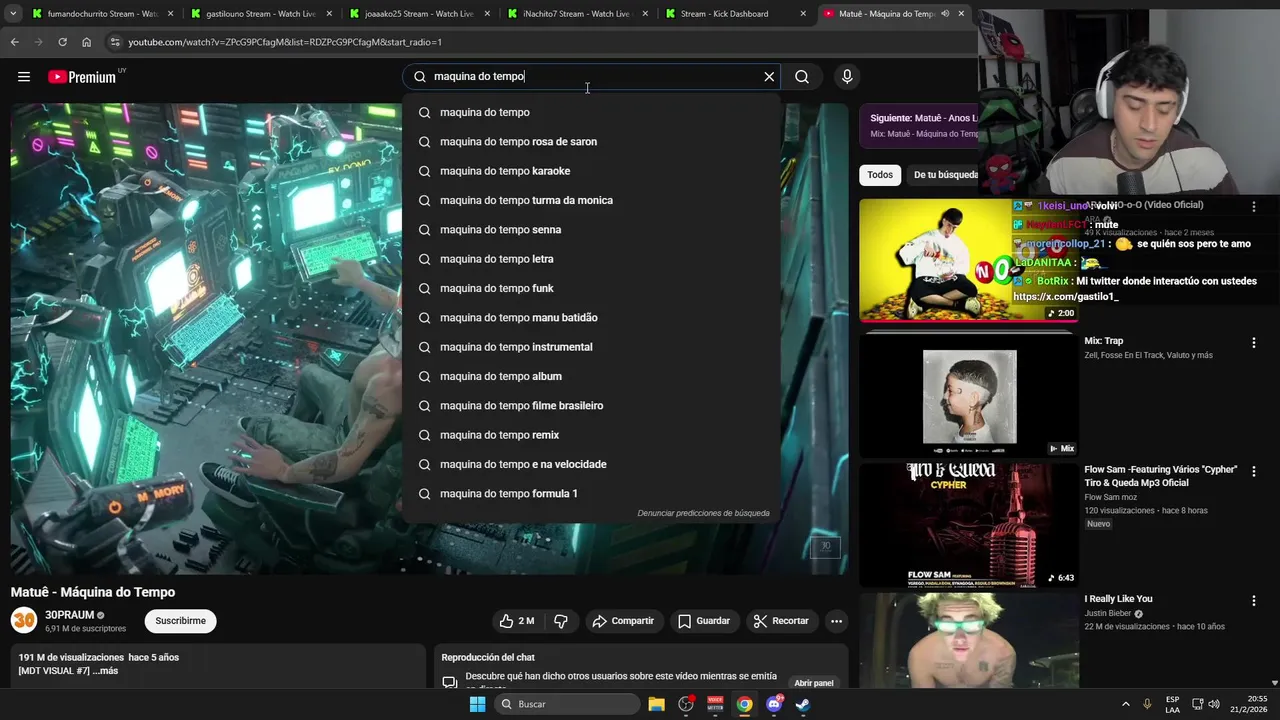Choose suggestion 'maquina do tempo album'
Viewport: 1280px width, 720px height.
[x=591, y=376]
